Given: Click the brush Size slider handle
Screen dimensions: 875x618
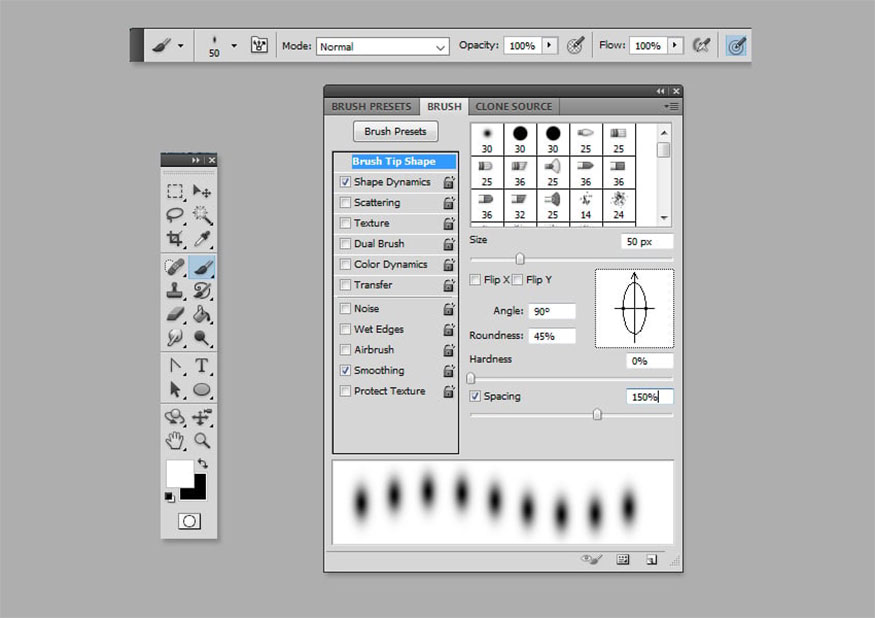Looking at the screenshot, I should (x=520, y=259).
